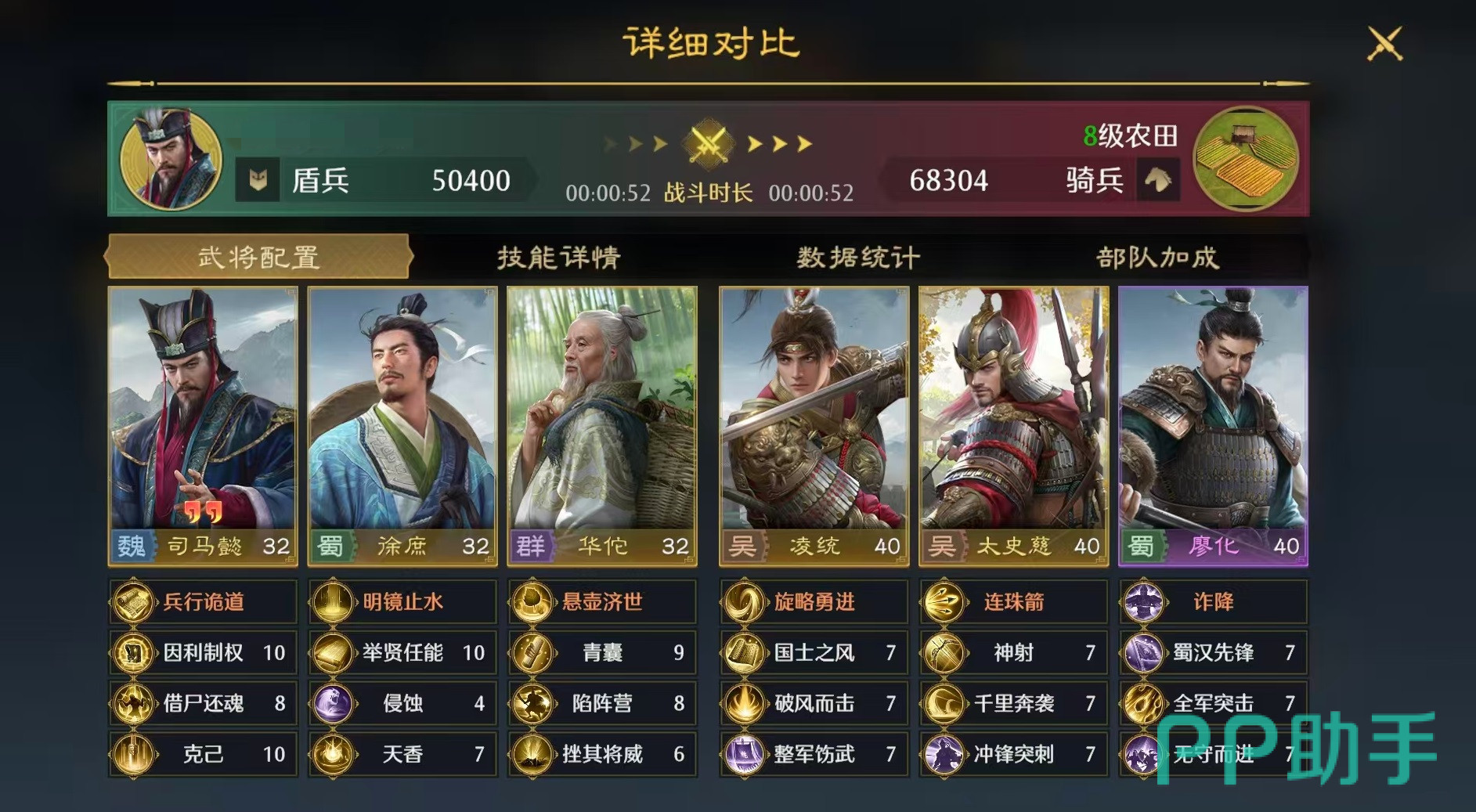This screenshot has width=1476, height=812.
Task: Select the 武将配置 tab
Action: [258, 256]
